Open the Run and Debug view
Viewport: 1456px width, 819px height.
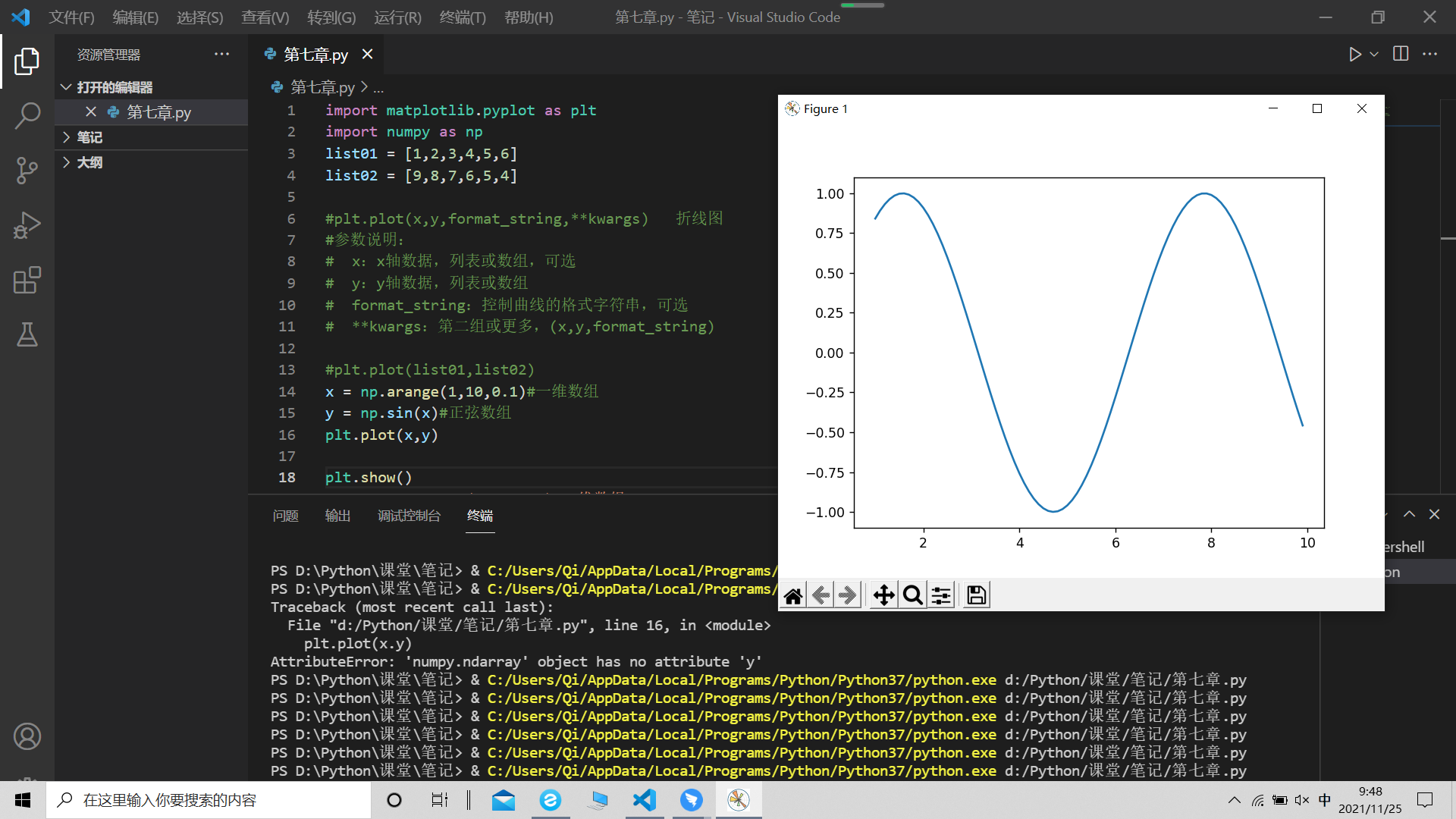tap(27, 225)
